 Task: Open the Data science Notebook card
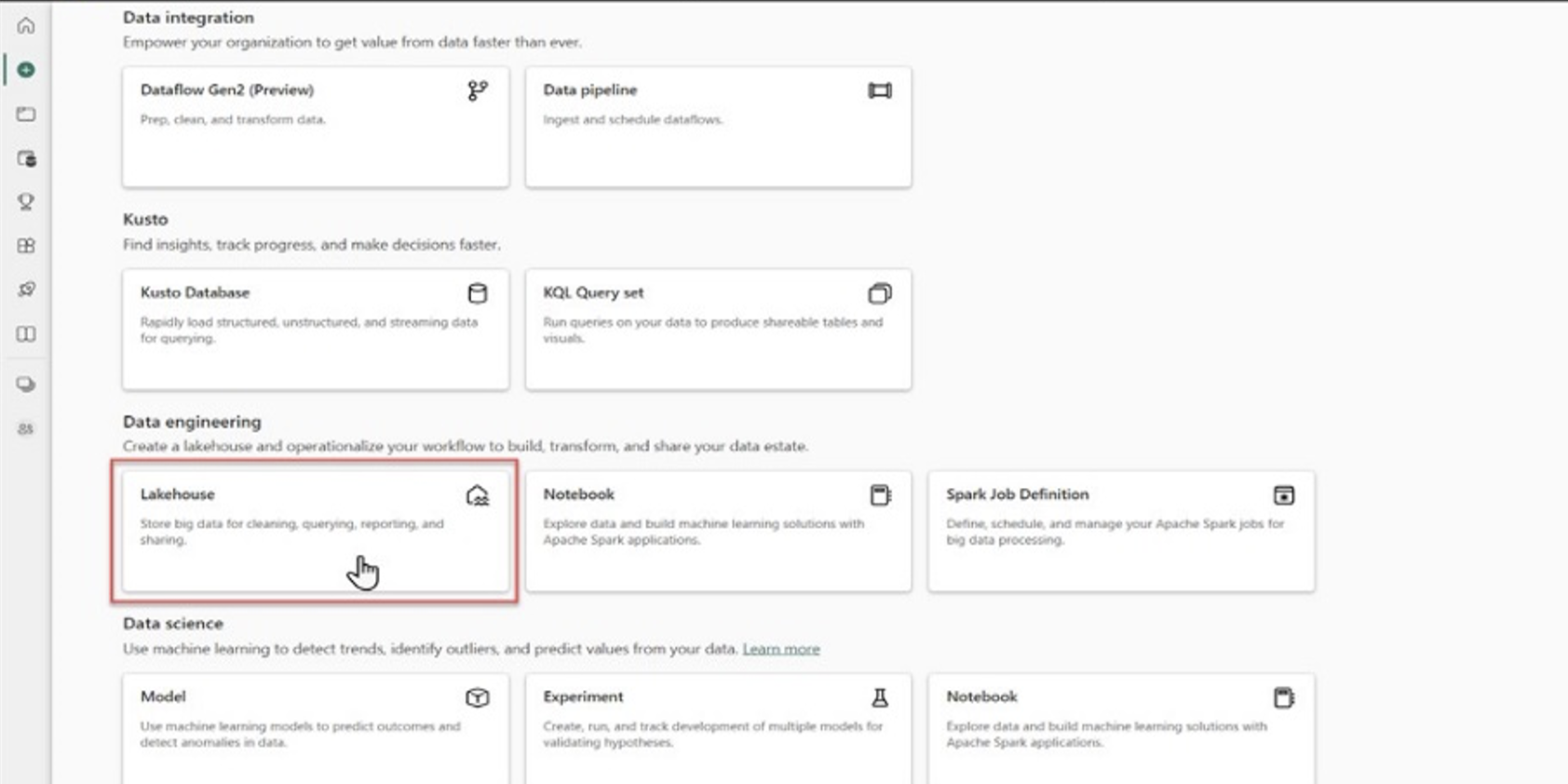coord(1121,729)
